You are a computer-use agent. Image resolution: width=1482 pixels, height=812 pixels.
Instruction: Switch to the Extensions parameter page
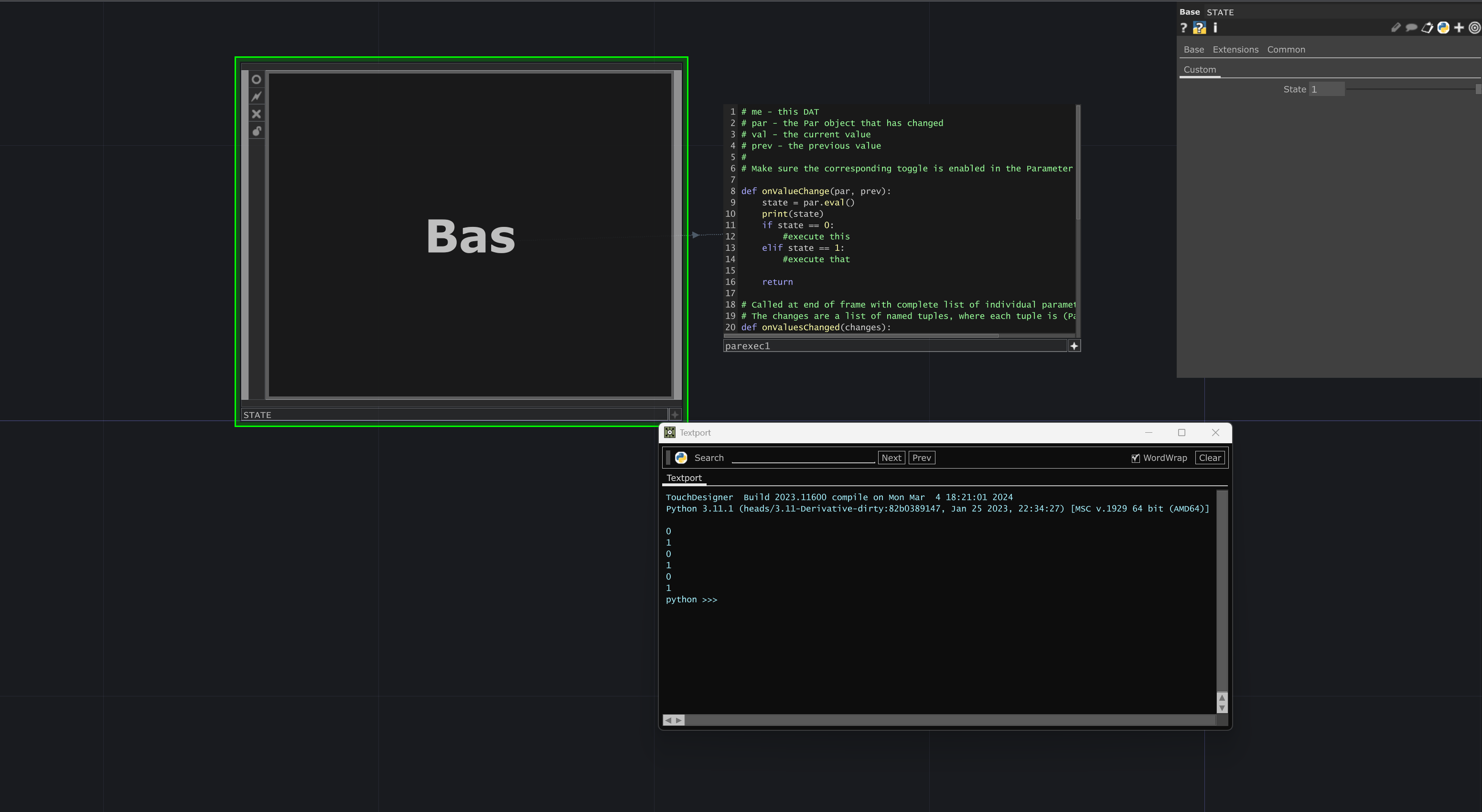click(1235, 50)
